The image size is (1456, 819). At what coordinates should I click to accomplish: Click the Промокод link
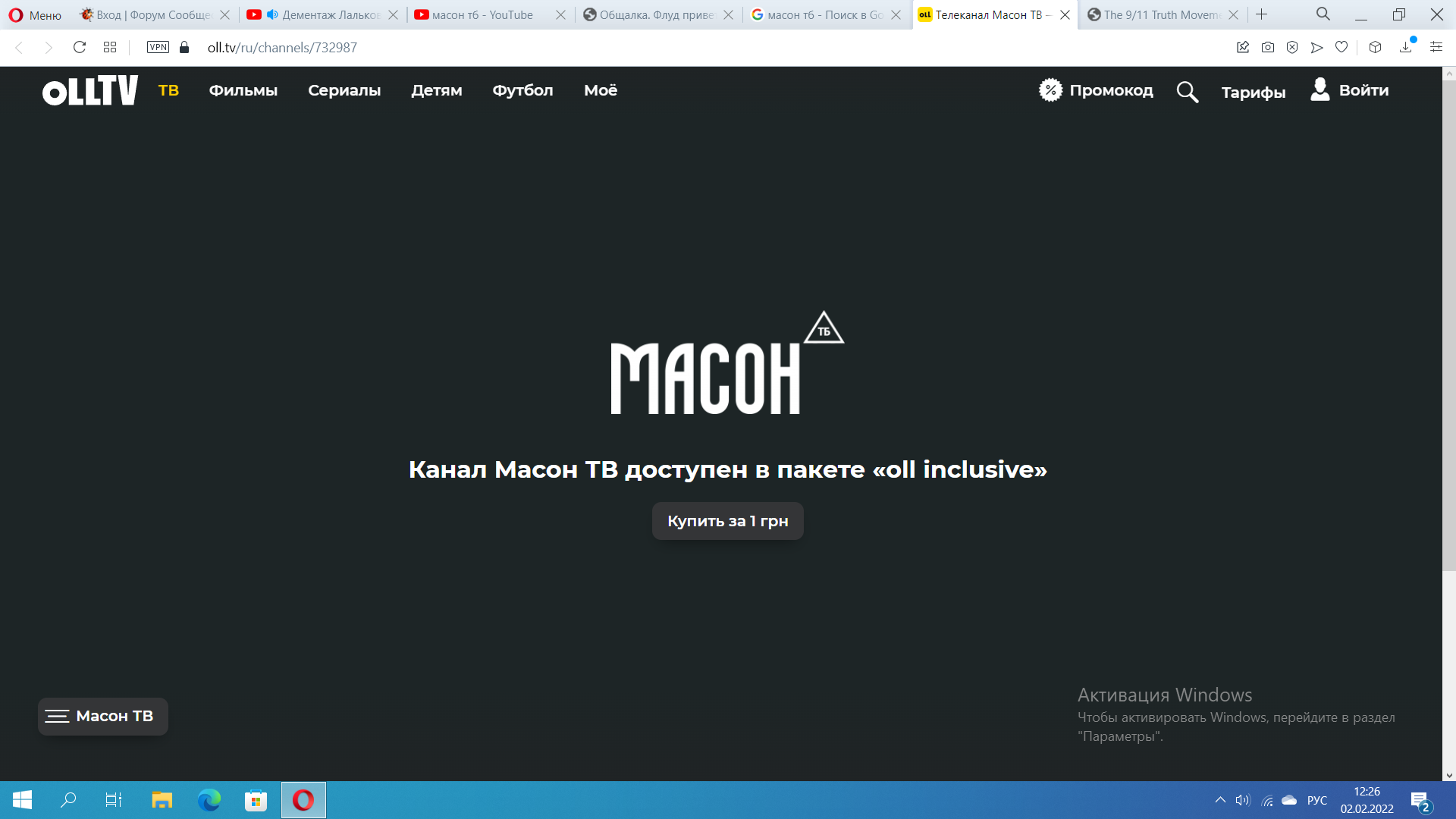coord(1097,90)
